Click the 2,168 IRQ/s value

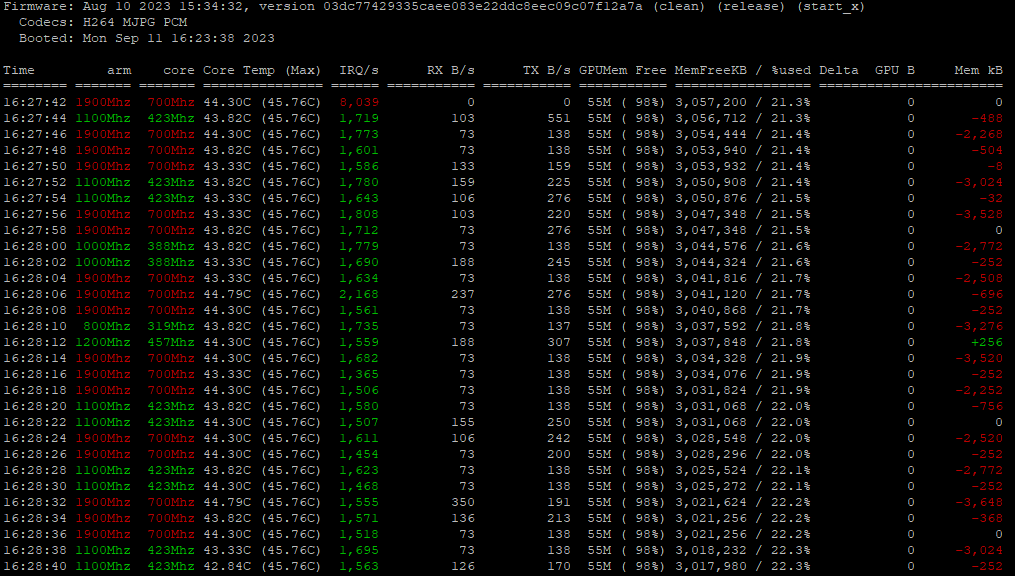point(358,295)
